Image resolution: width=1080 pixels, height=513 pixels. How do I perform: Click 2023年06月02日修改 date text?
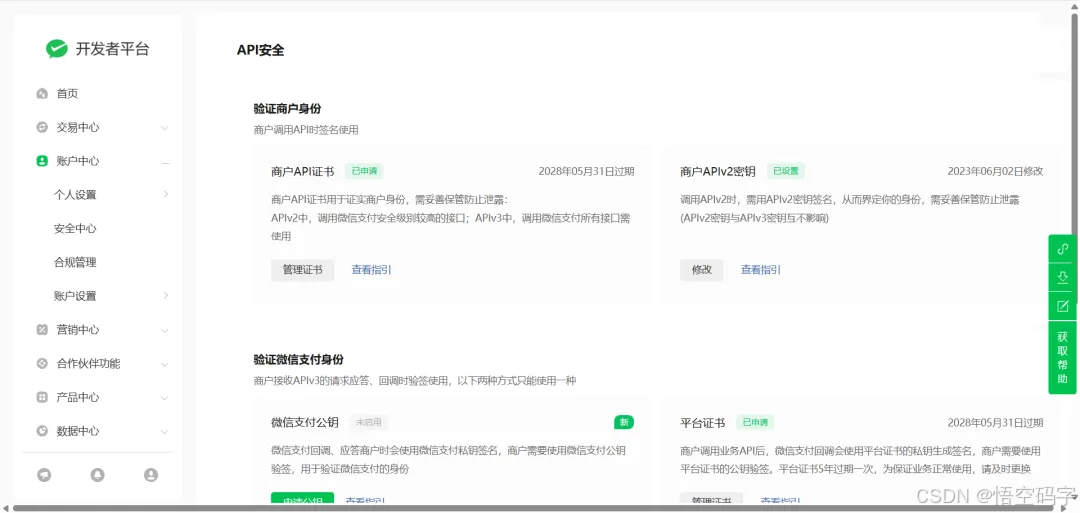click(995, 171)
